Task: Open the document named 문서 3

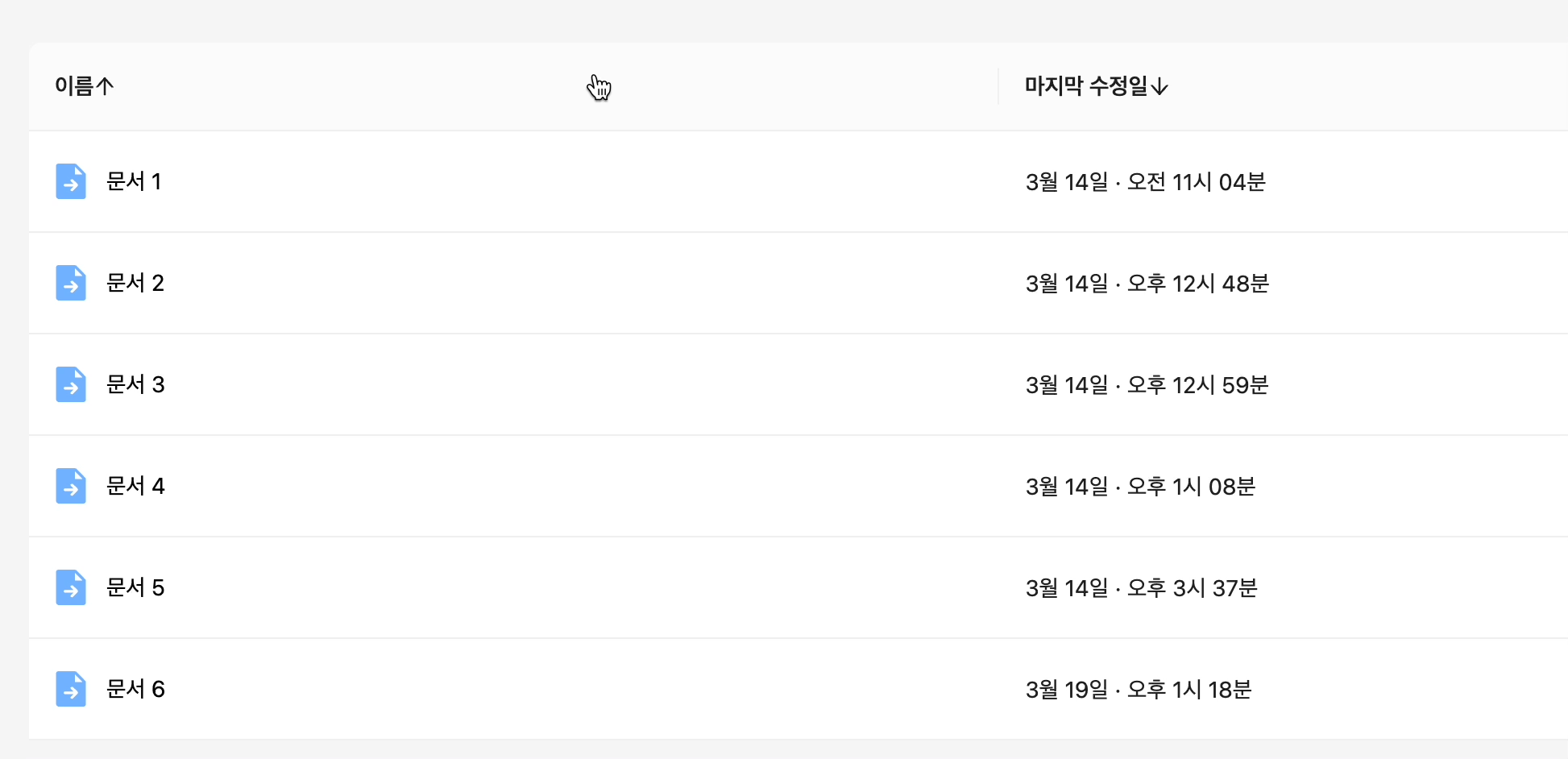Action: 135,384
